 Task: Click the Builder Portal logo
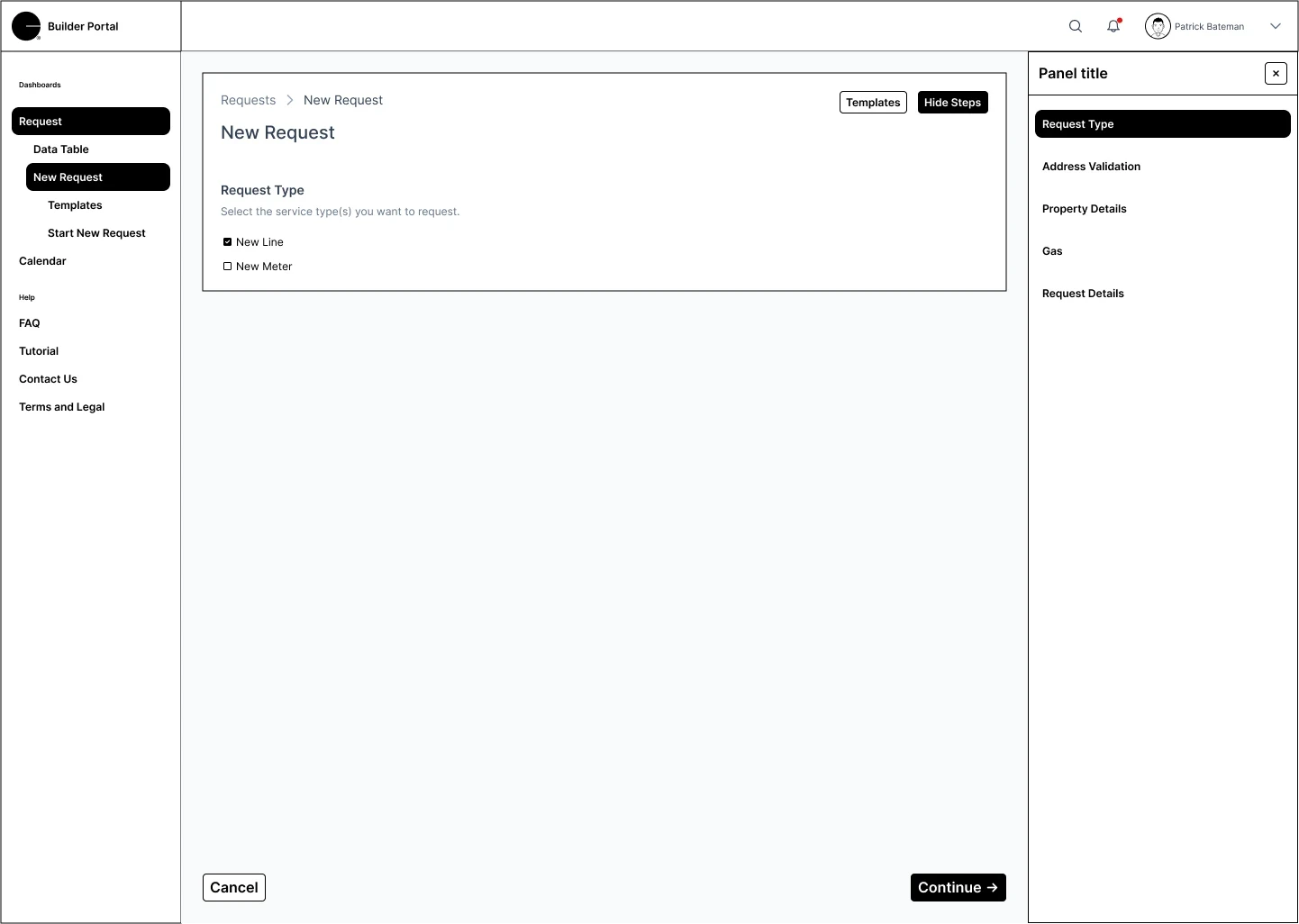click(x=65, y=26)
